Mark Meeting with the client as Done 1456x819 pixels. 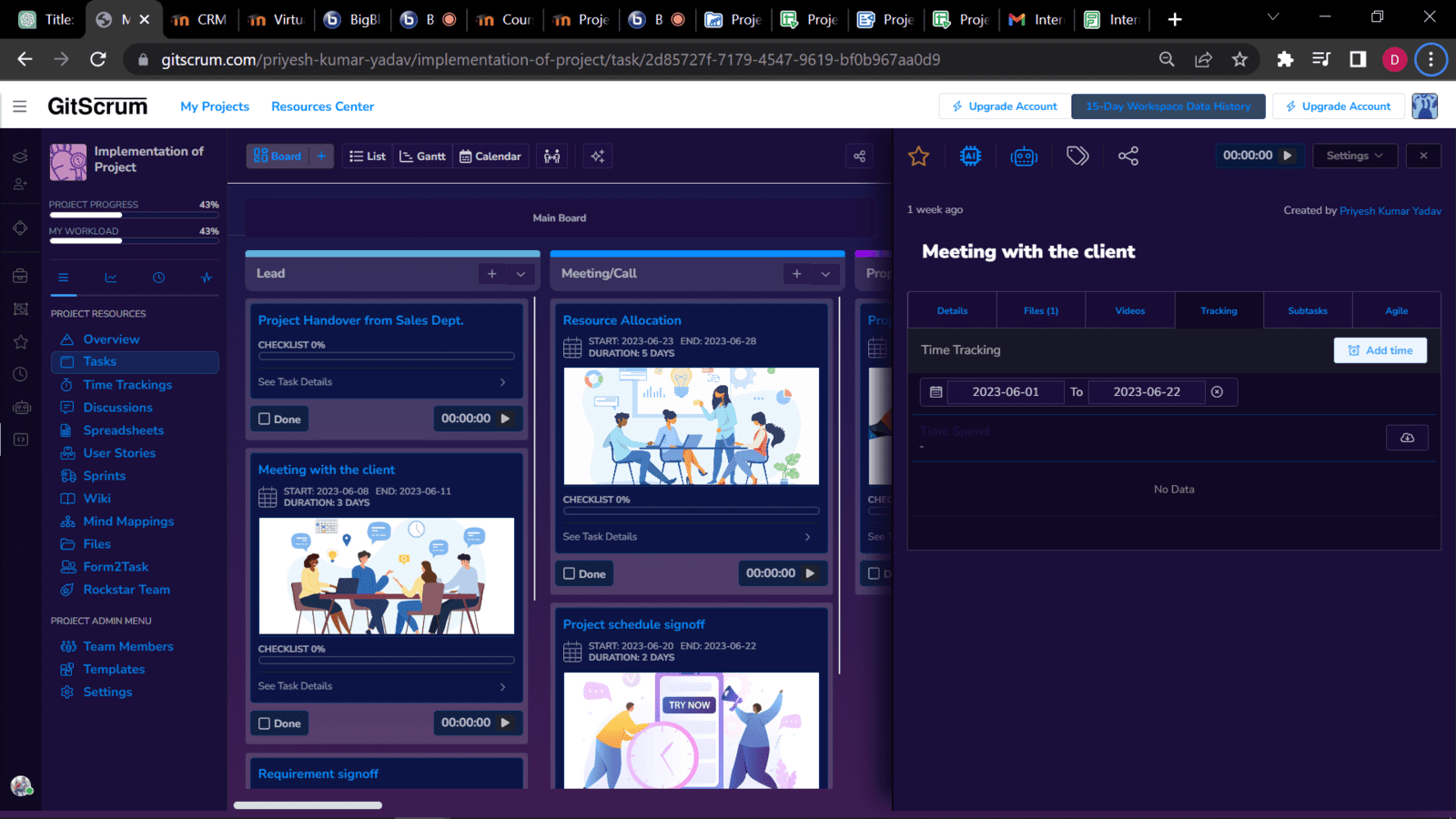(279, 723)
